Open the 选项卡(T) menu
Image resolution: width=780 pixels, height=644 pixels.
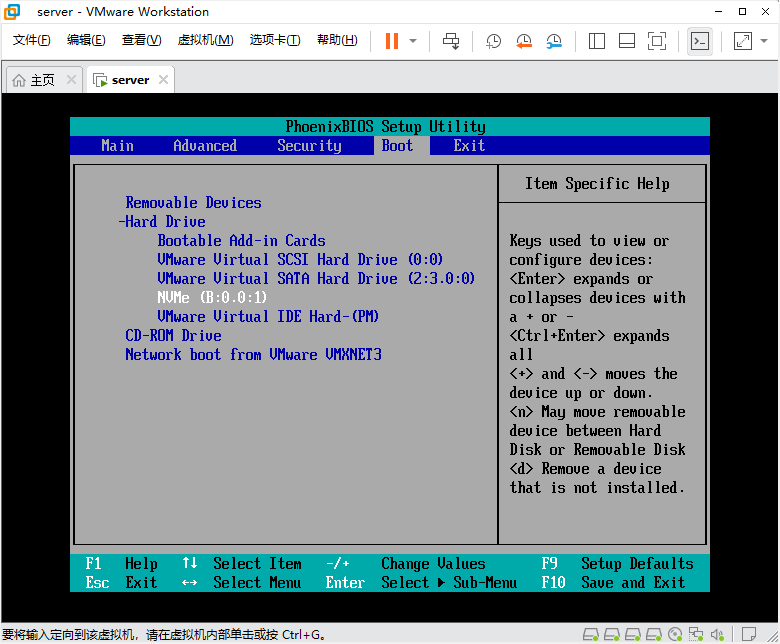pyautogui.click(x=275, y=40)
